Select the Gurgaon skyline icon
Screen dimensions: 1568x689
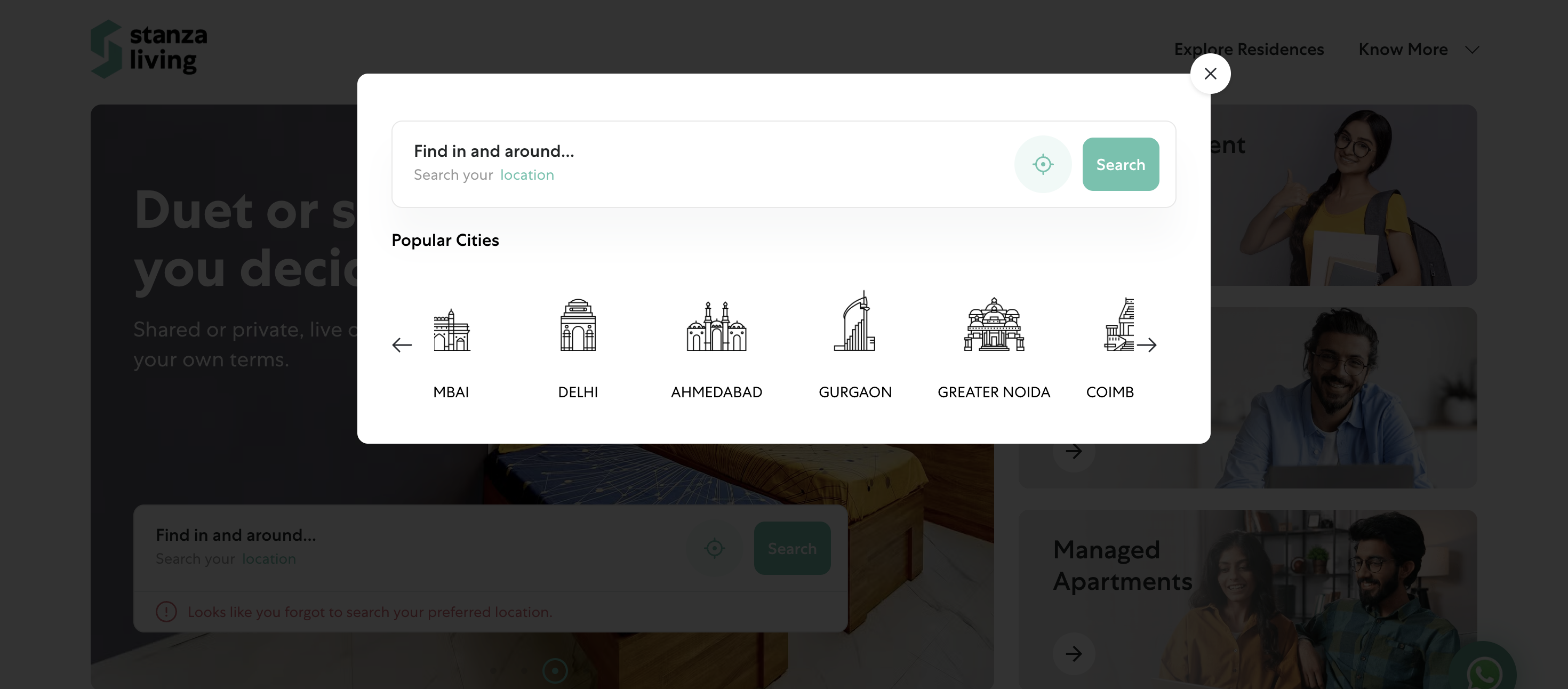pos(854,323)
